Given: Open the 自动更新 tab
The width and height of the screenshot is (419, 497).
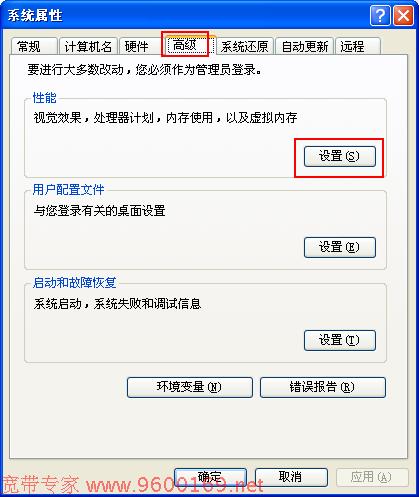Looking at the screenshot, I should click(x=305, y=46).
